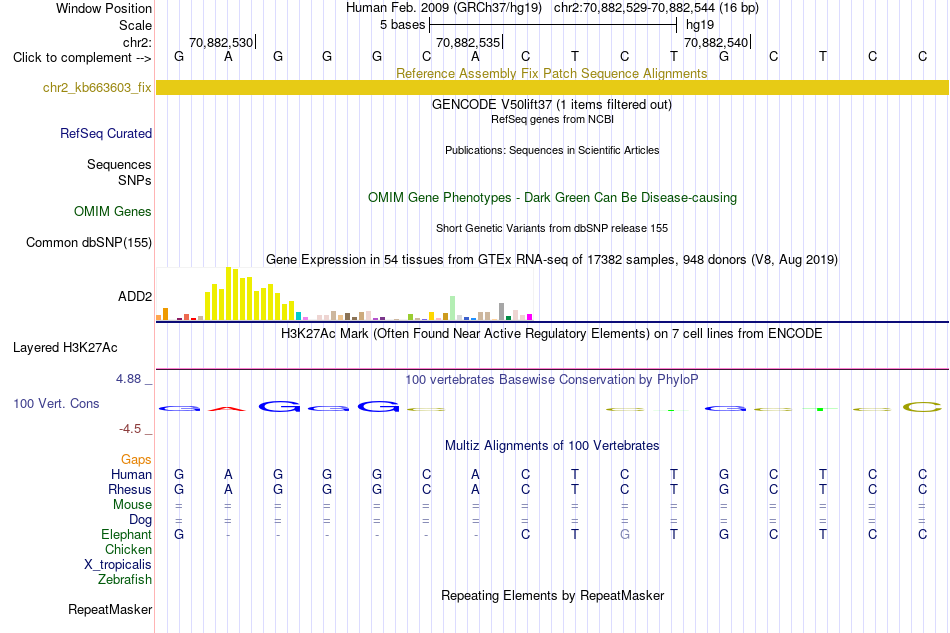The image size is (950, 633).
Task: Click Publications: Sequences in Scientific Articles title
Action: point(552,150)
